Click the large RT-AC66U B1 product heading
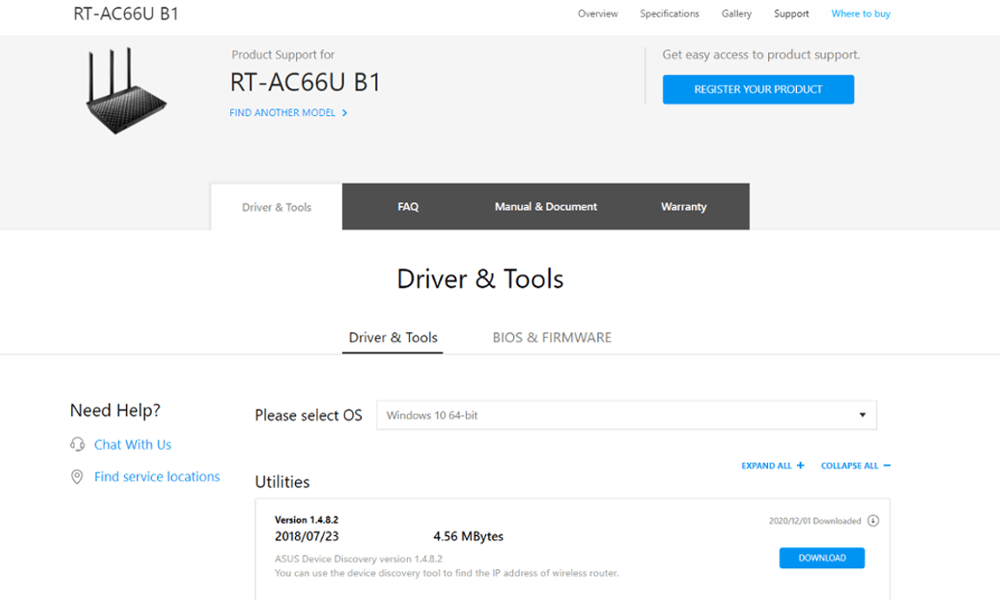The image size is (1000, 600). pyautogui.click(x=305, y=82)
